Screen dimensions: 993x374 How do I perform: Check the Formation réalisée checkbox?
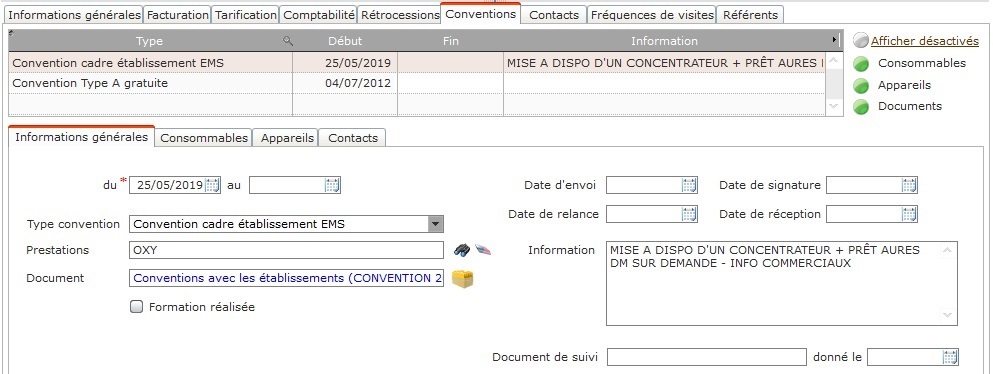tap(137, 307)
